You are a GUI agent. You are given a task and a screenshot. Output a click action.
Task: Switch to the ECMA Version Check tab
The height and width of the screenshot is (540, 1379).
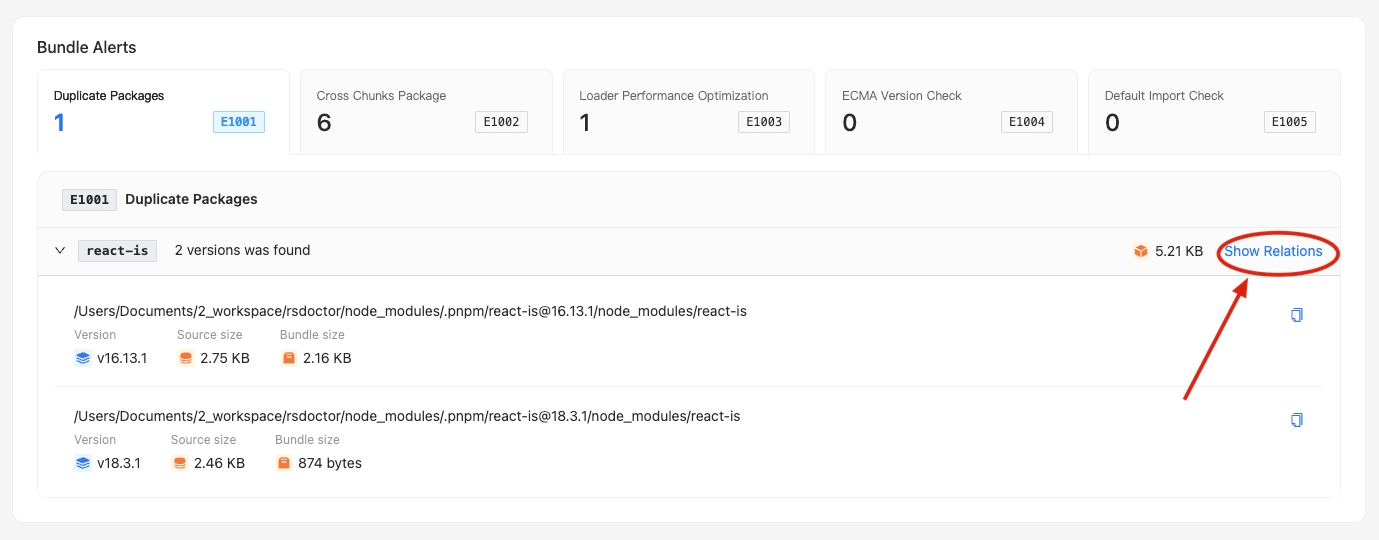[x=951, y=112]
